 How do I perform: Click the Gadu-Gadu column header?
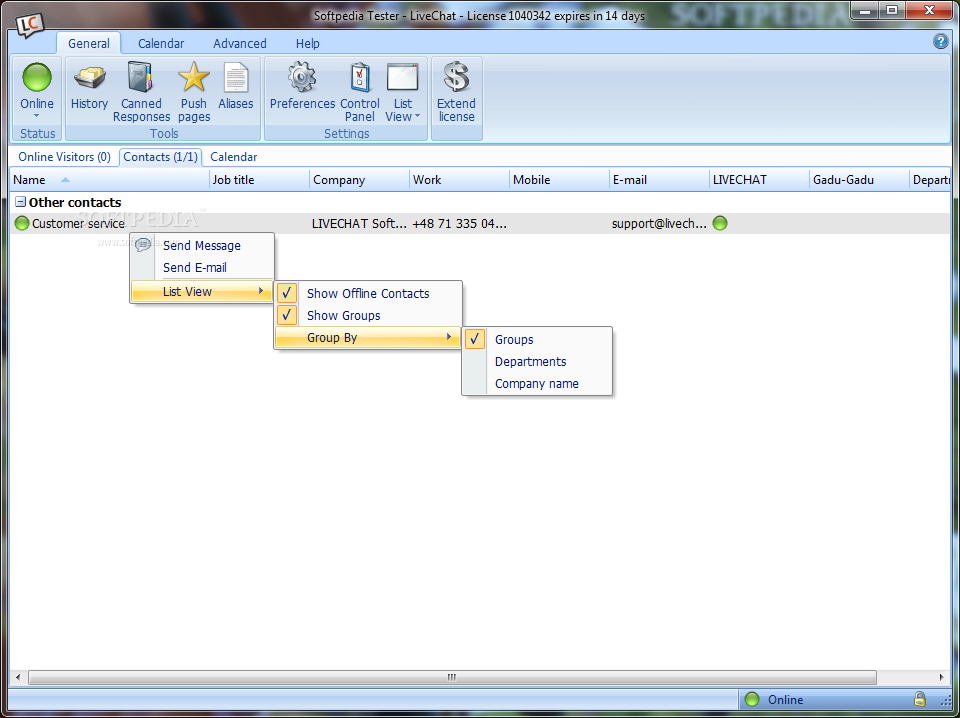tap(858, 179)
